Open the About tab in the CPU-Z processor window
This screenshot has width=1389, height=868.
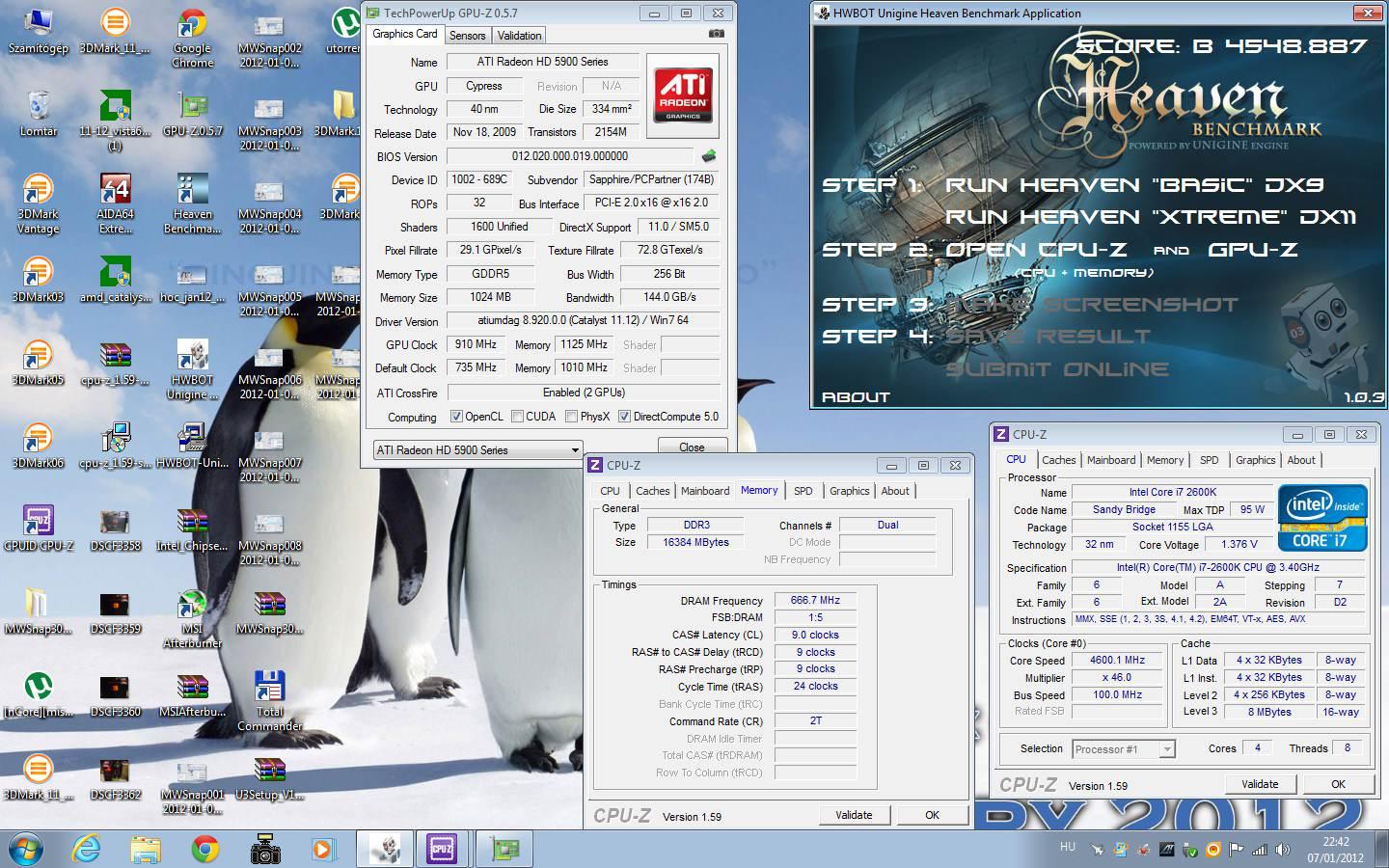(x=1301, y=460)
